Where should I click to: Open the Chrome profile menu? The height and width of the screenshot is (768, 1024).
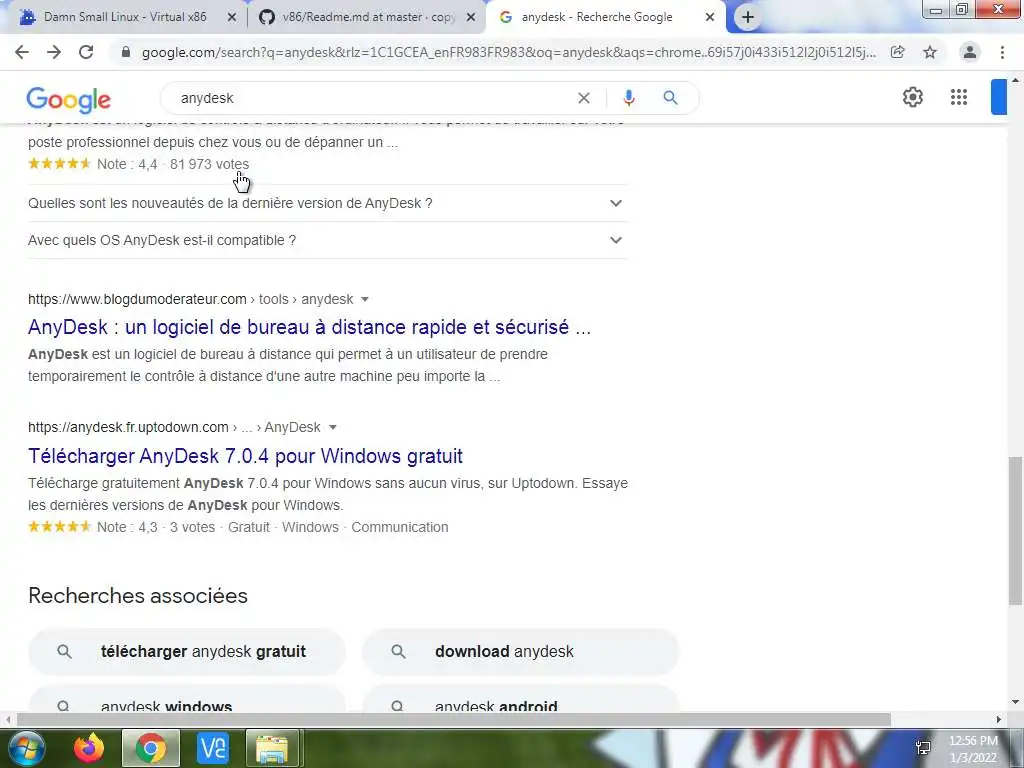click(970, 52)
